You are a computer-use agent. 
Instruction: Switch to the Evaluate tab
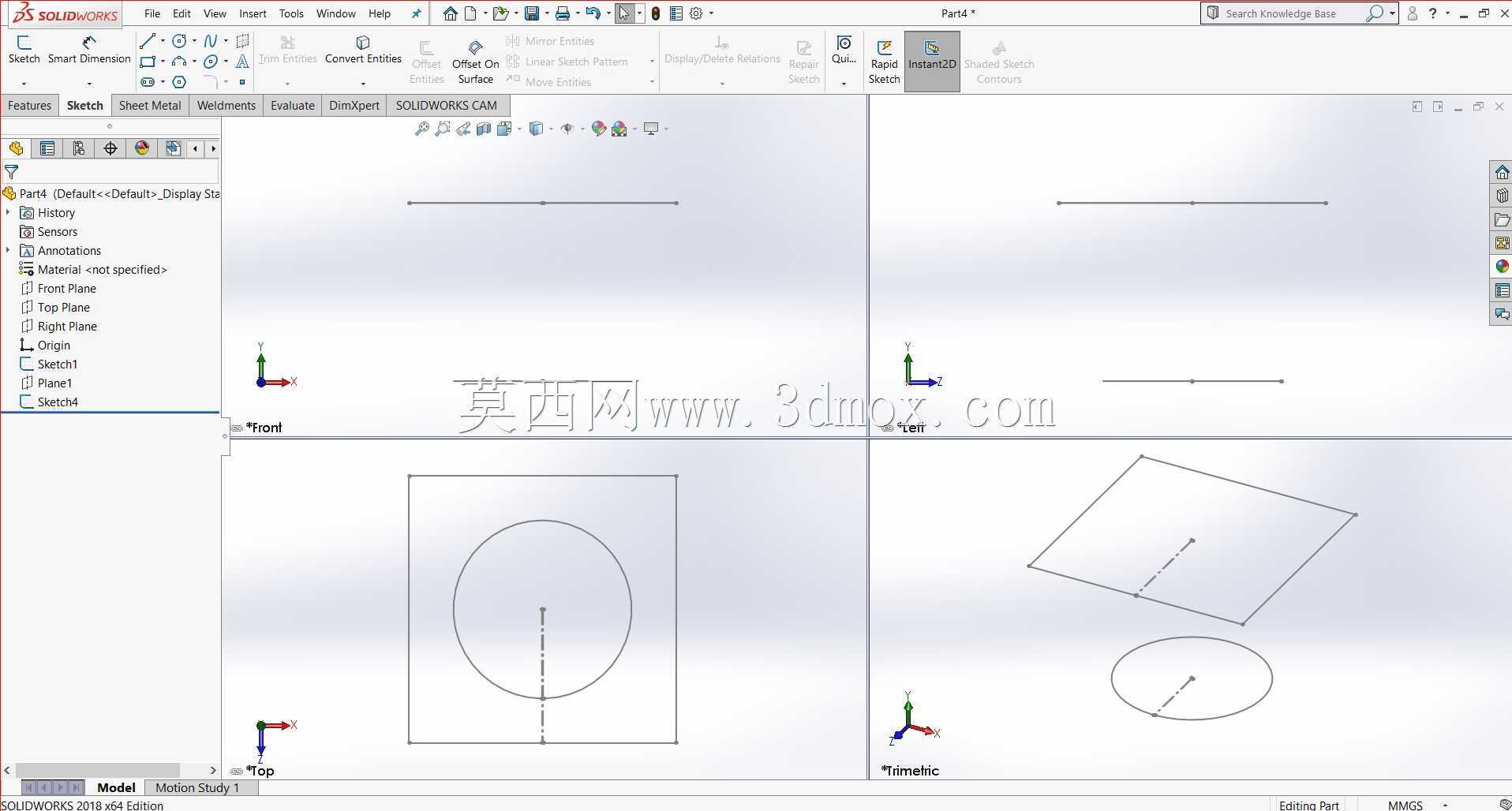click(x=293, y=106)
